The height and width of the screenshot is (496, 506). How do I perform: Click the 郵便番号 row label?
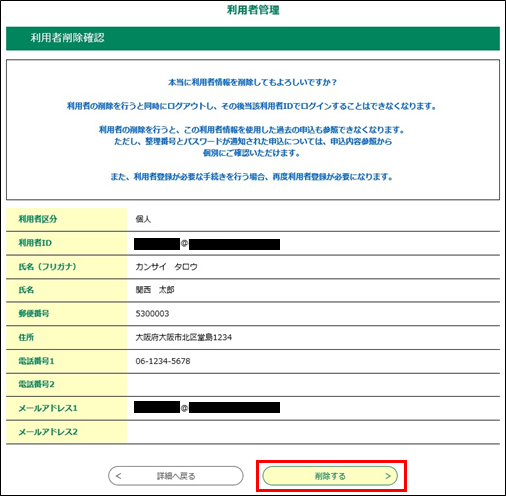34,314
